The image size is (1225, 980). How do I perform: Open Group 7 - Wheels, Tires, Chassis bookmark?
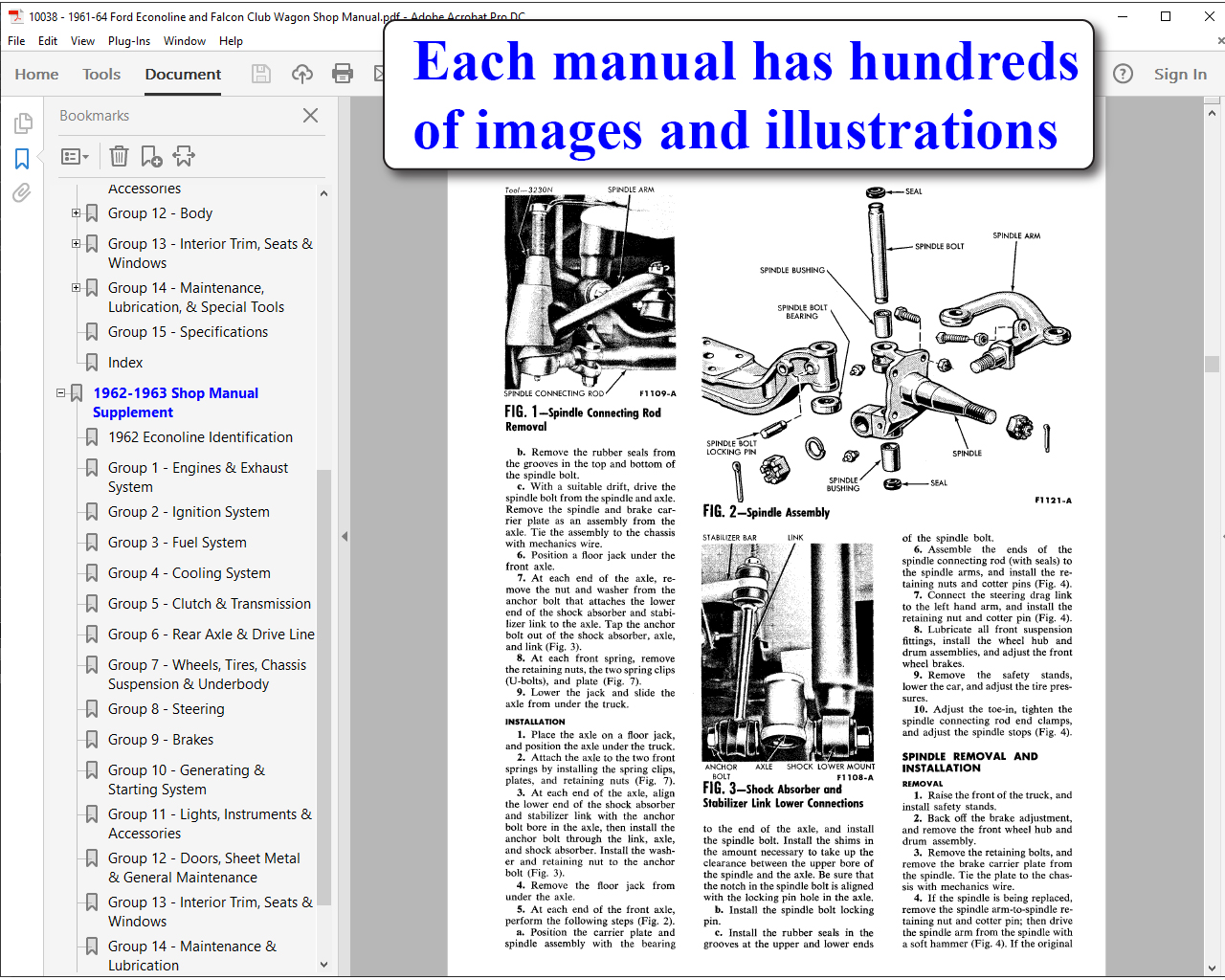pyautogui.click(x=208, y=675)
